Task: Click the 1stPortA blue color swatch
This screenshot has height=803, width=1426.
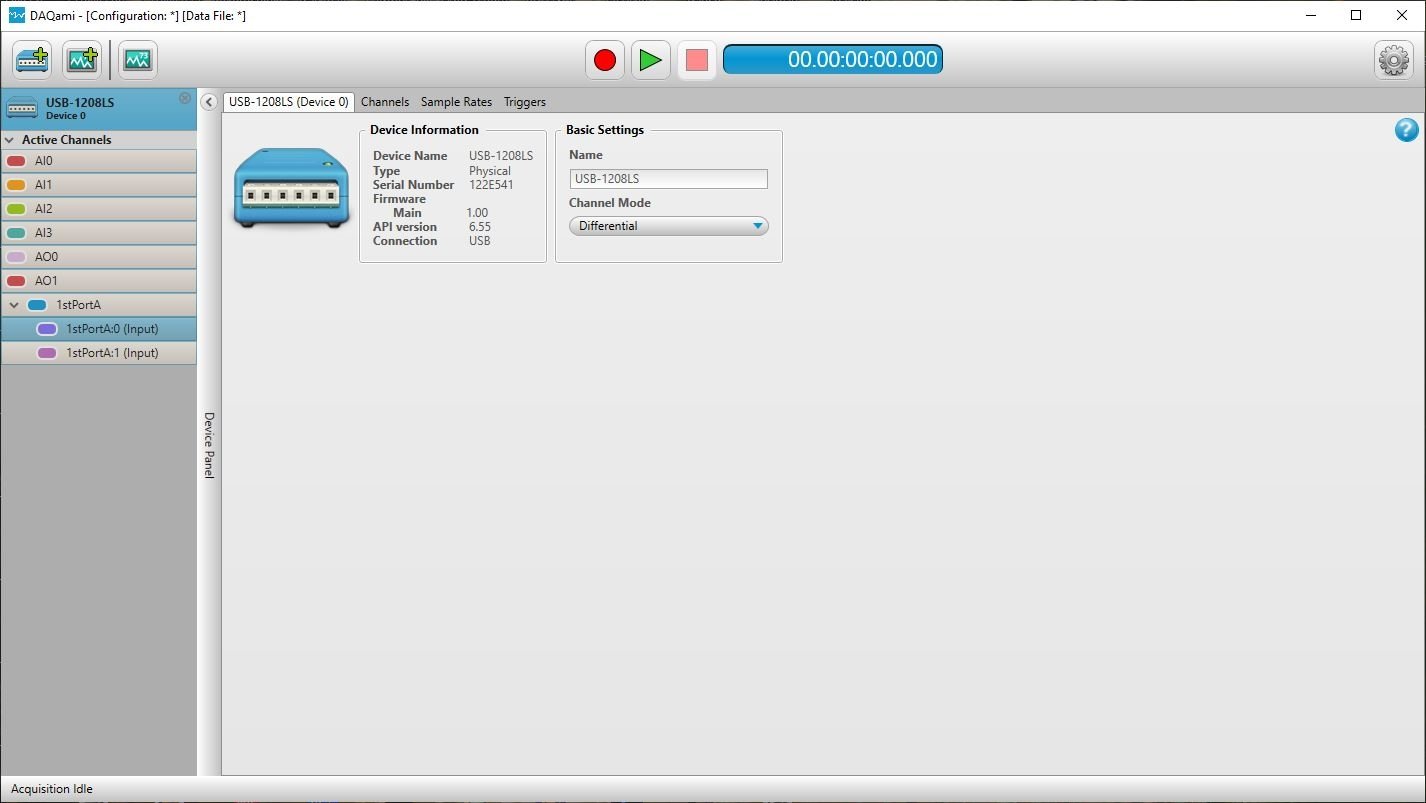Action: [37, 305]
